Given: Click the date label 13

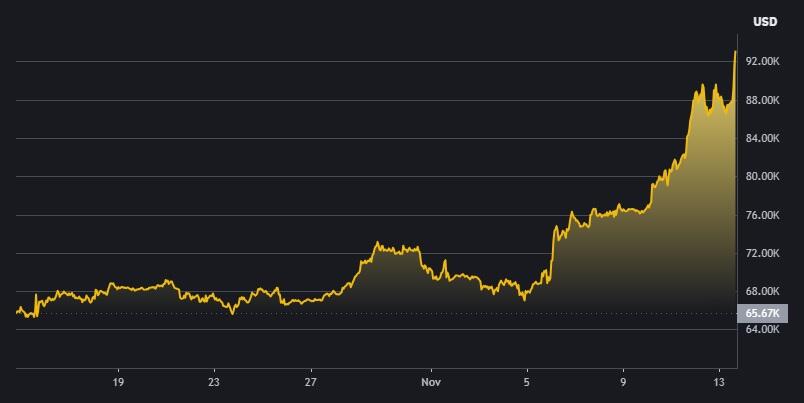Looking at the screenshot, I should click(x=719, y=382).
